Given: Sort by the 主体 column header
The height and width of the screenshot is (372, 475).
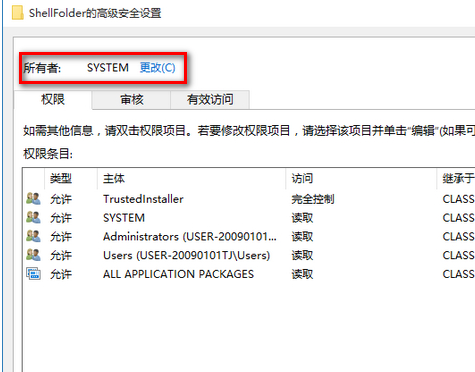Looking at the screenshot, I should tap(192, 178).
